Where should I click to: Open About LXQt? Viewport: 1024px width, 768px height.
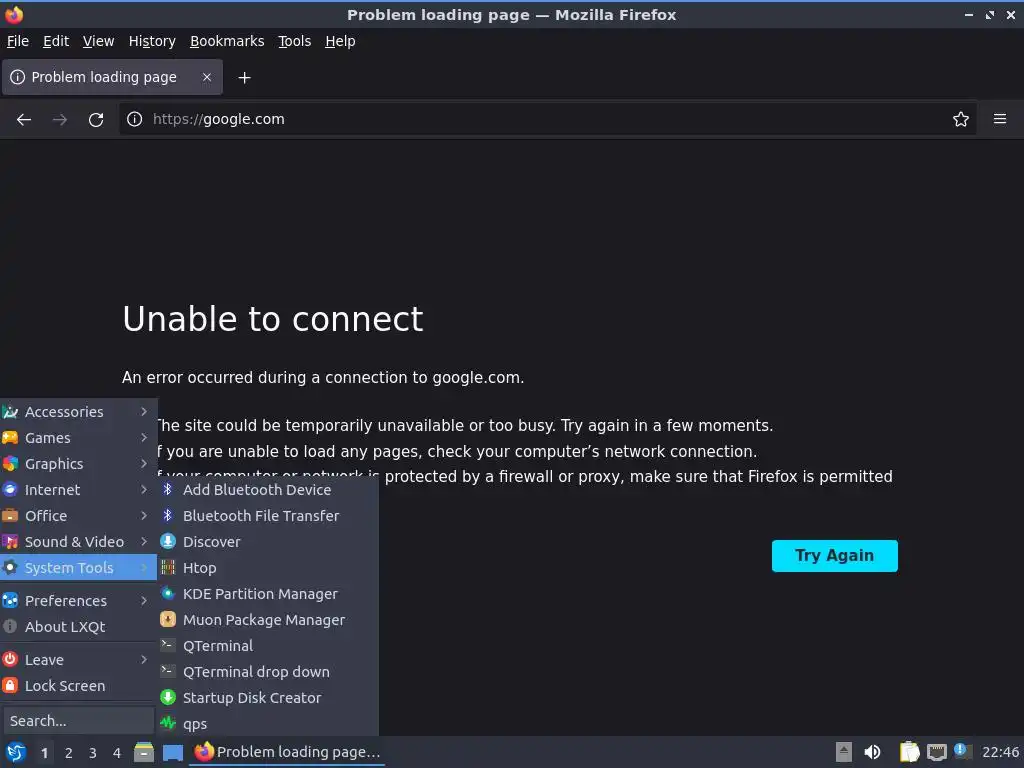(78, 627)
